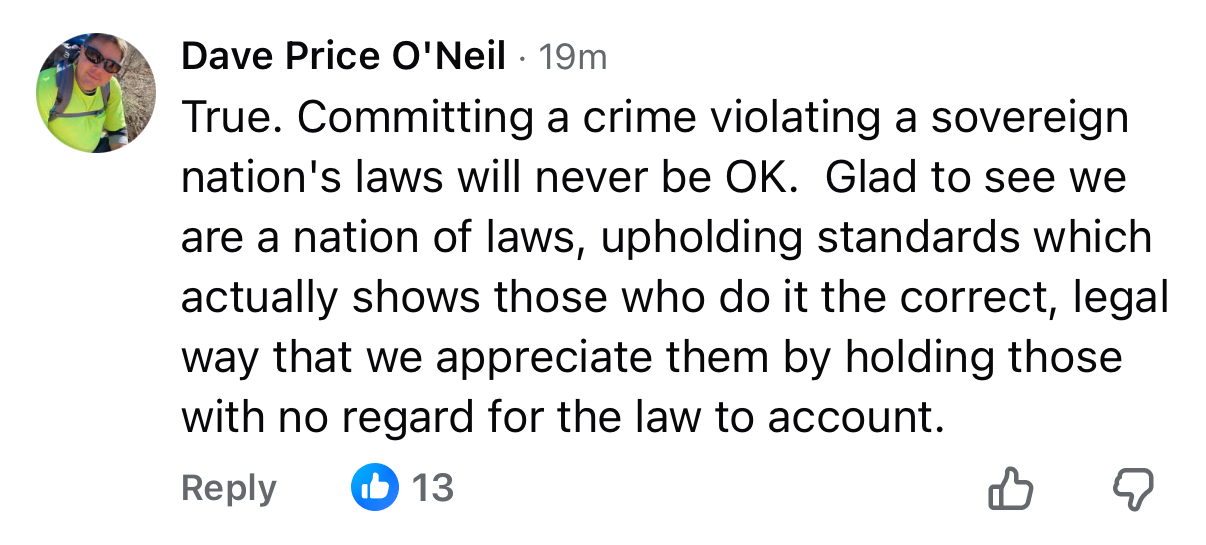Click the word "legal" in the comment
The width and height of the screenshot is (1206, 545).
pos(1120,298)
